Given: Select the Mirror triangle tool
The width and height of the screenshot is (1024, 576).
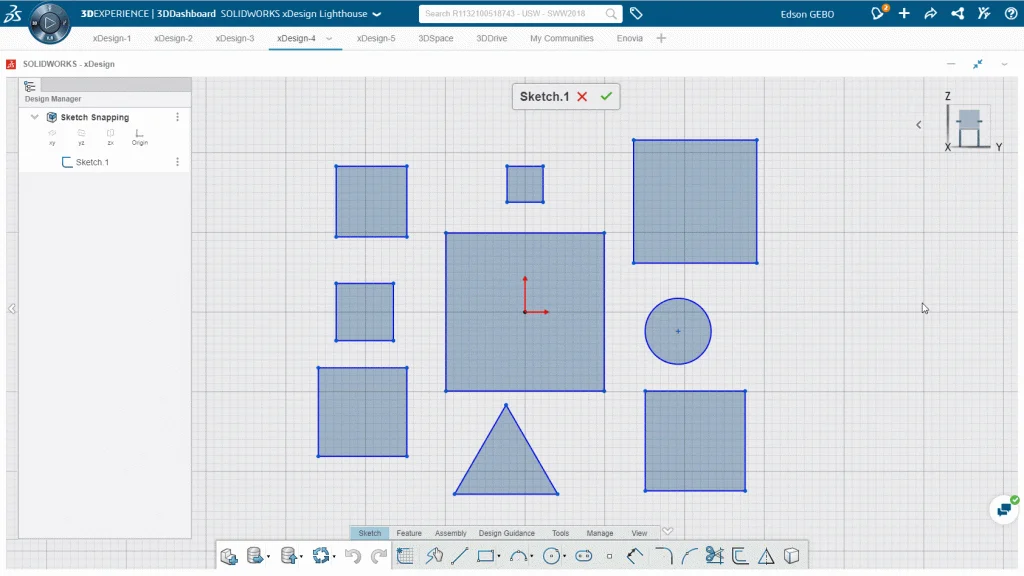Looking at the screenshot, I should [x=766, y=556].
